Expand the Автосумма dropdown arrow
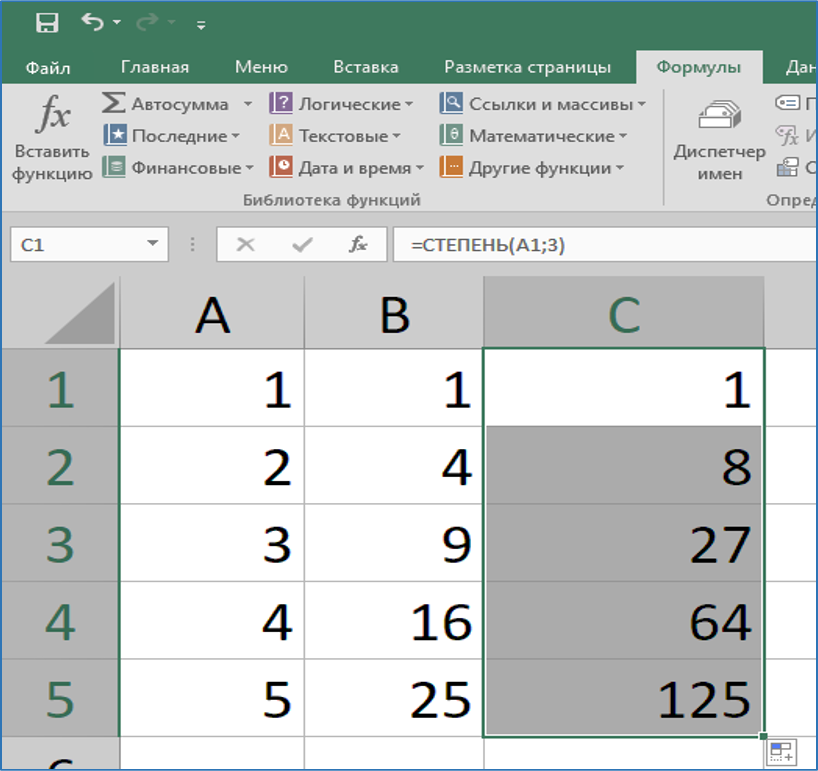 pyautogui.click(x=248, y=104)
